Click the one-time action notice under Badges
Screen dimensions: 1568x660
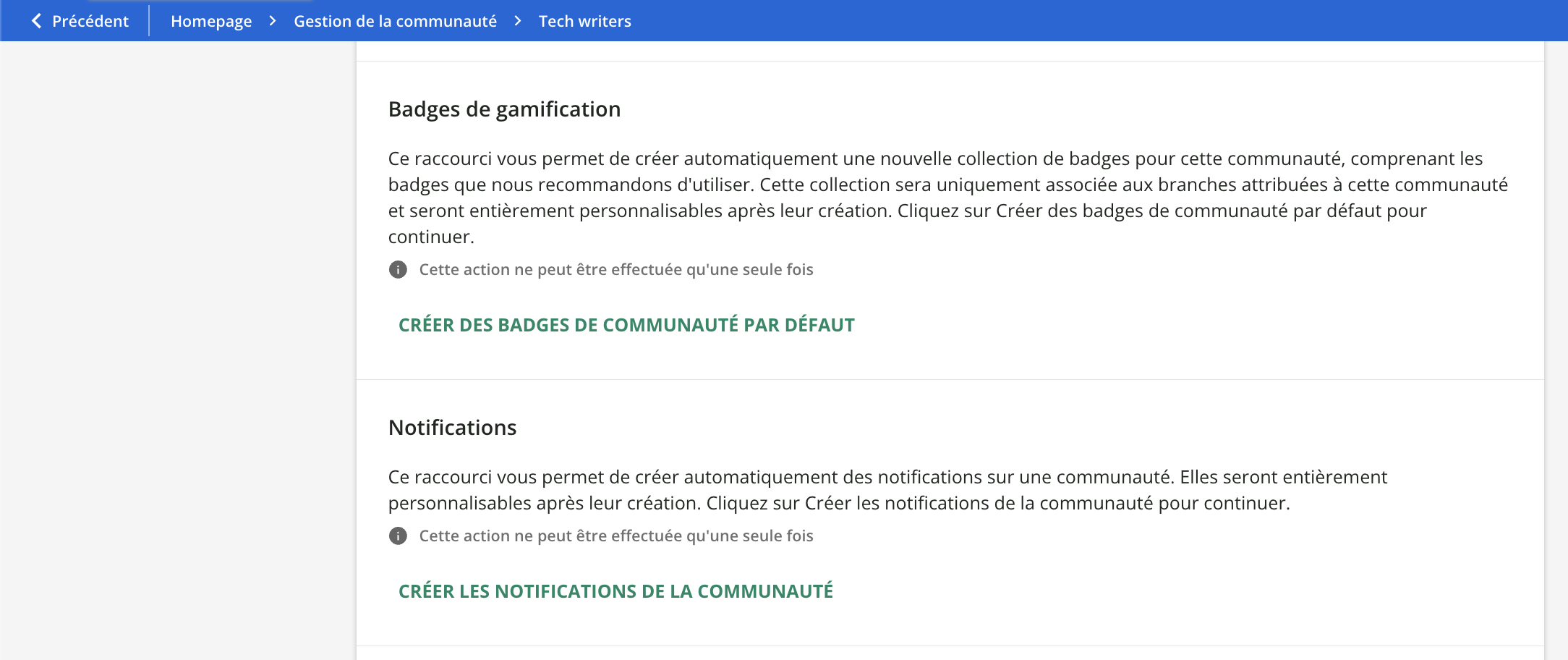click(x=615, y=268)
